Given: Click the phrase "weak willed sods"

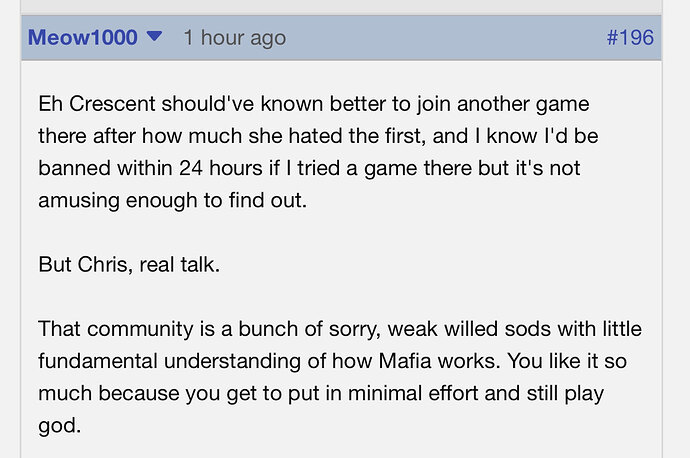Looking at the screenshot, I should tap(469, 329).
